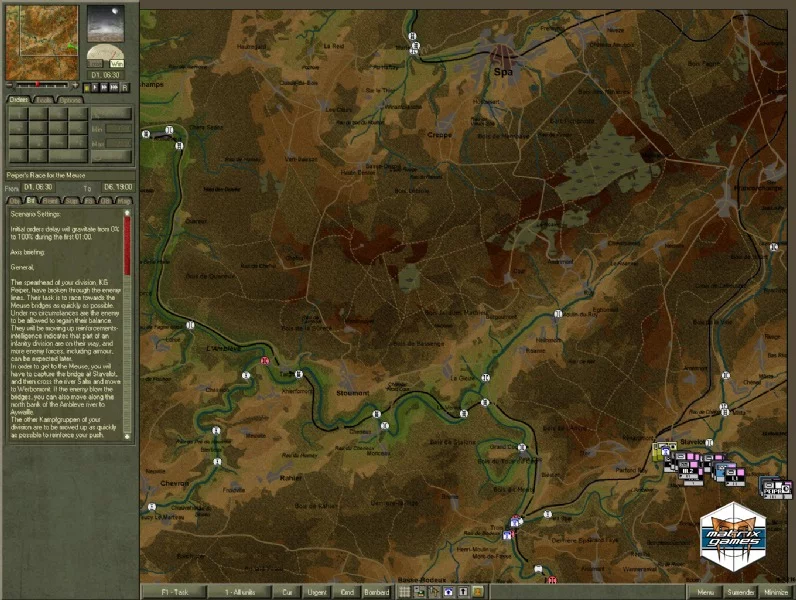Click the arrow-paths icon in the bottom toolbar
Viewport: 796px width, 600px height.
pos(434,591)
